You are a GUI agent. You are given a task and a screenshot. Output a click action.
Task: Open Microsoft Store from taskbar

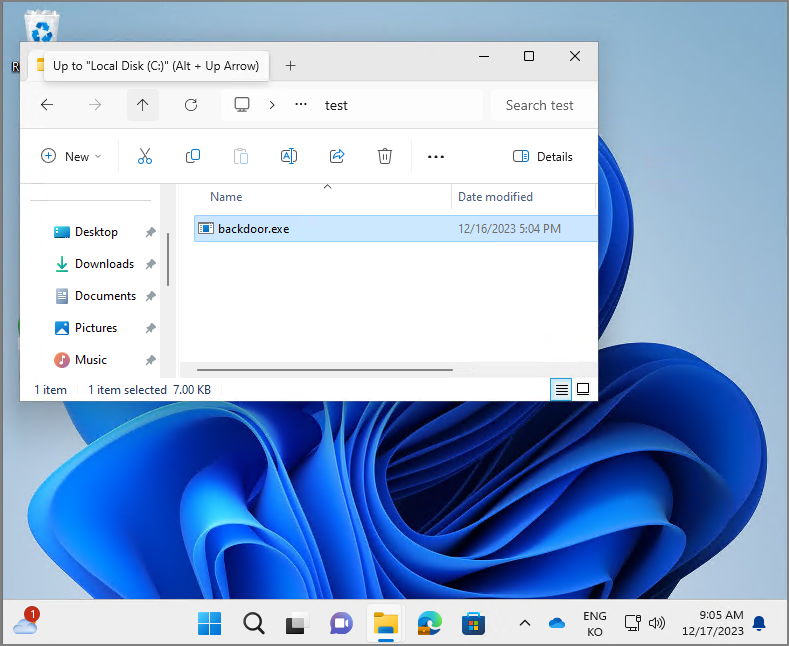coord(474,623)
